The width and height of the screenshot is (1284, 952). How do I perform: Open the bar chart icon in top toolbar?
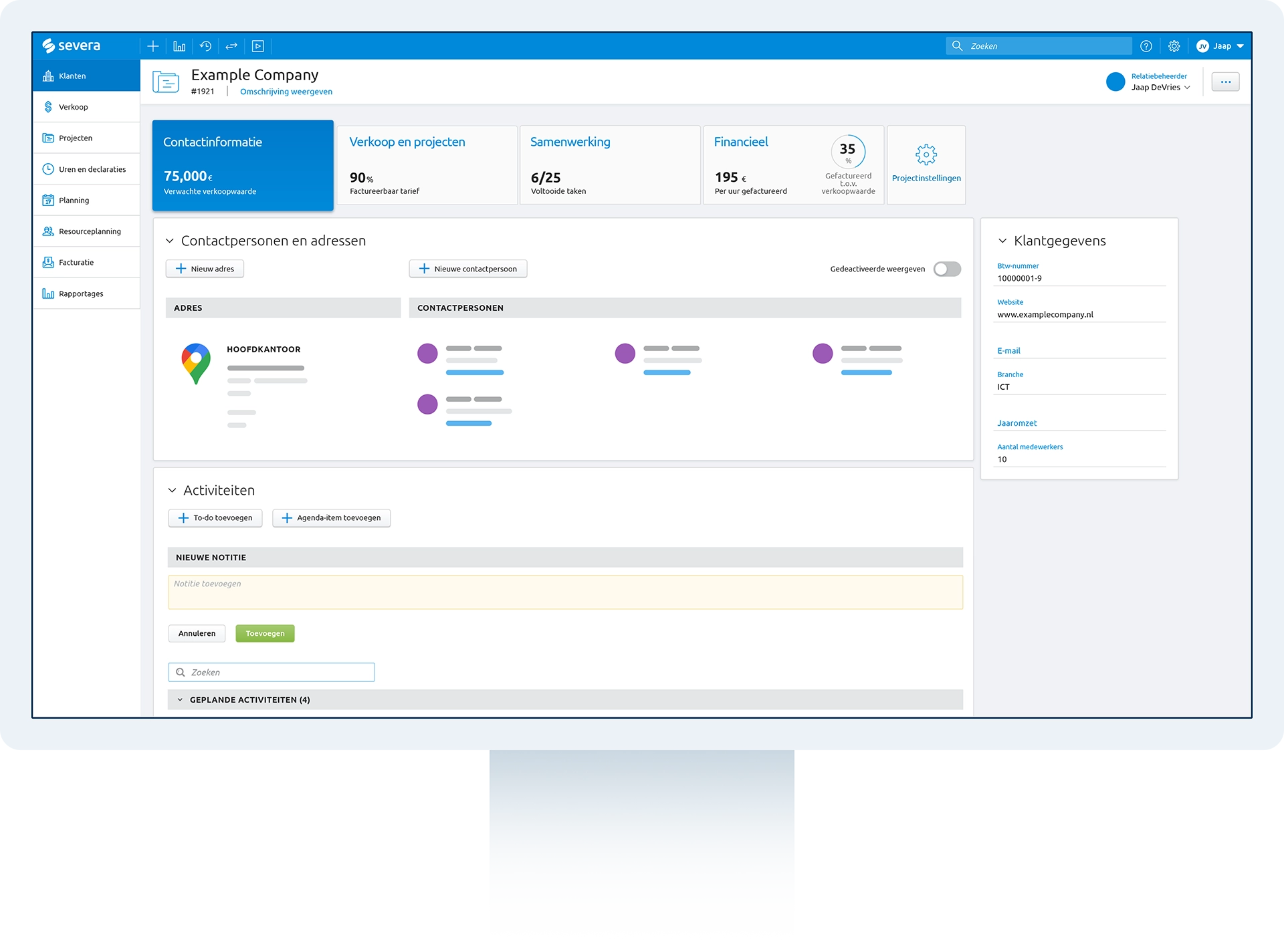coord(179,46)
